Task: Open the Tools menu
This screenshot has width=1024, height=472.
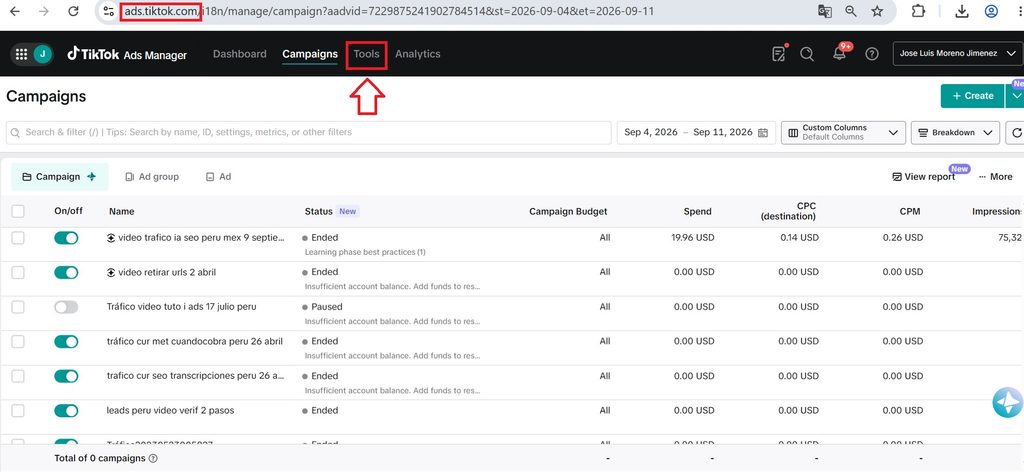Action: pos(366,54)
